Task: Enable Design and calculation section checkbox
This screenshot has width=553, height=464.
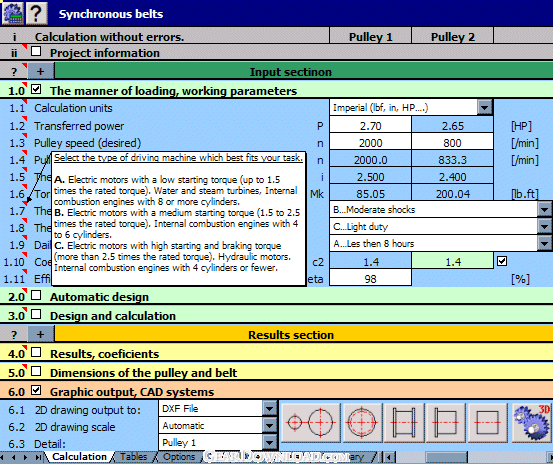Action: (36, 315)
